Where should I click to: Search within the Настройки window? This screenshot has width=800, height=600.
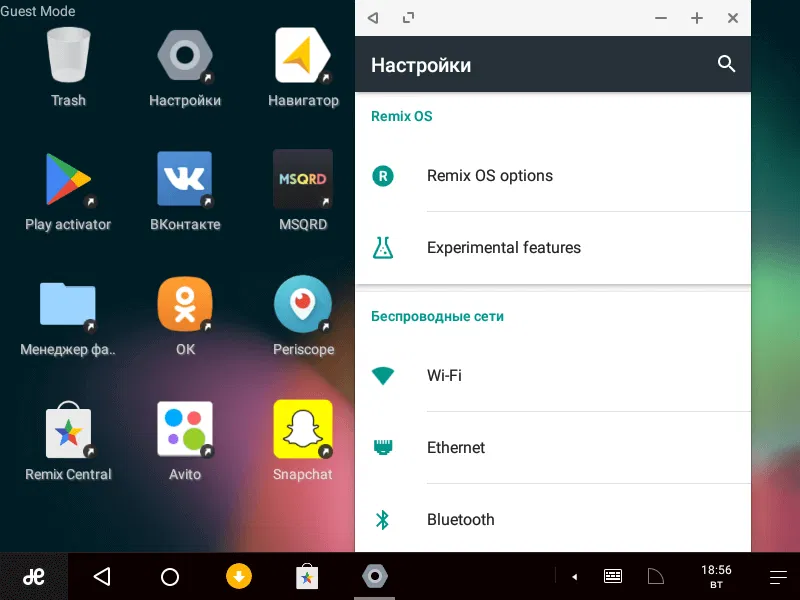coord(727,64)
